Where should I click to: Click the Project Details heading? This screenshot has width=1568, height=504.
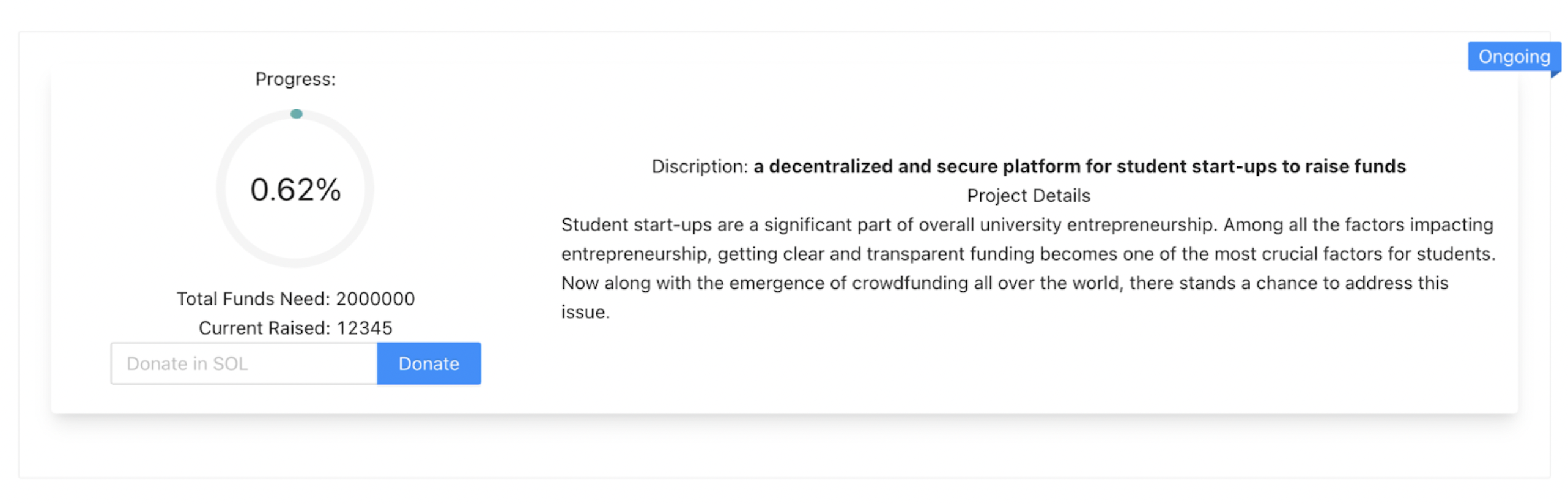1029,196
